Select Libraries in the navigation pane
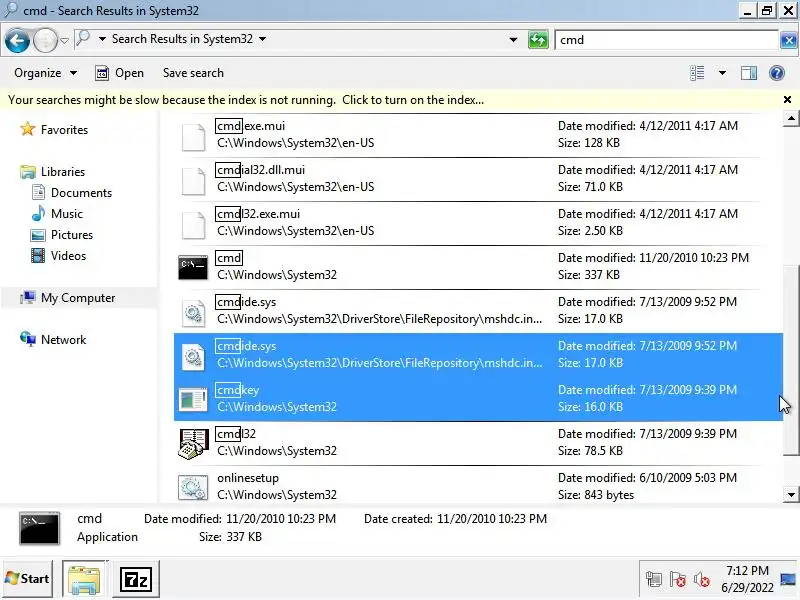 (63, 171)
